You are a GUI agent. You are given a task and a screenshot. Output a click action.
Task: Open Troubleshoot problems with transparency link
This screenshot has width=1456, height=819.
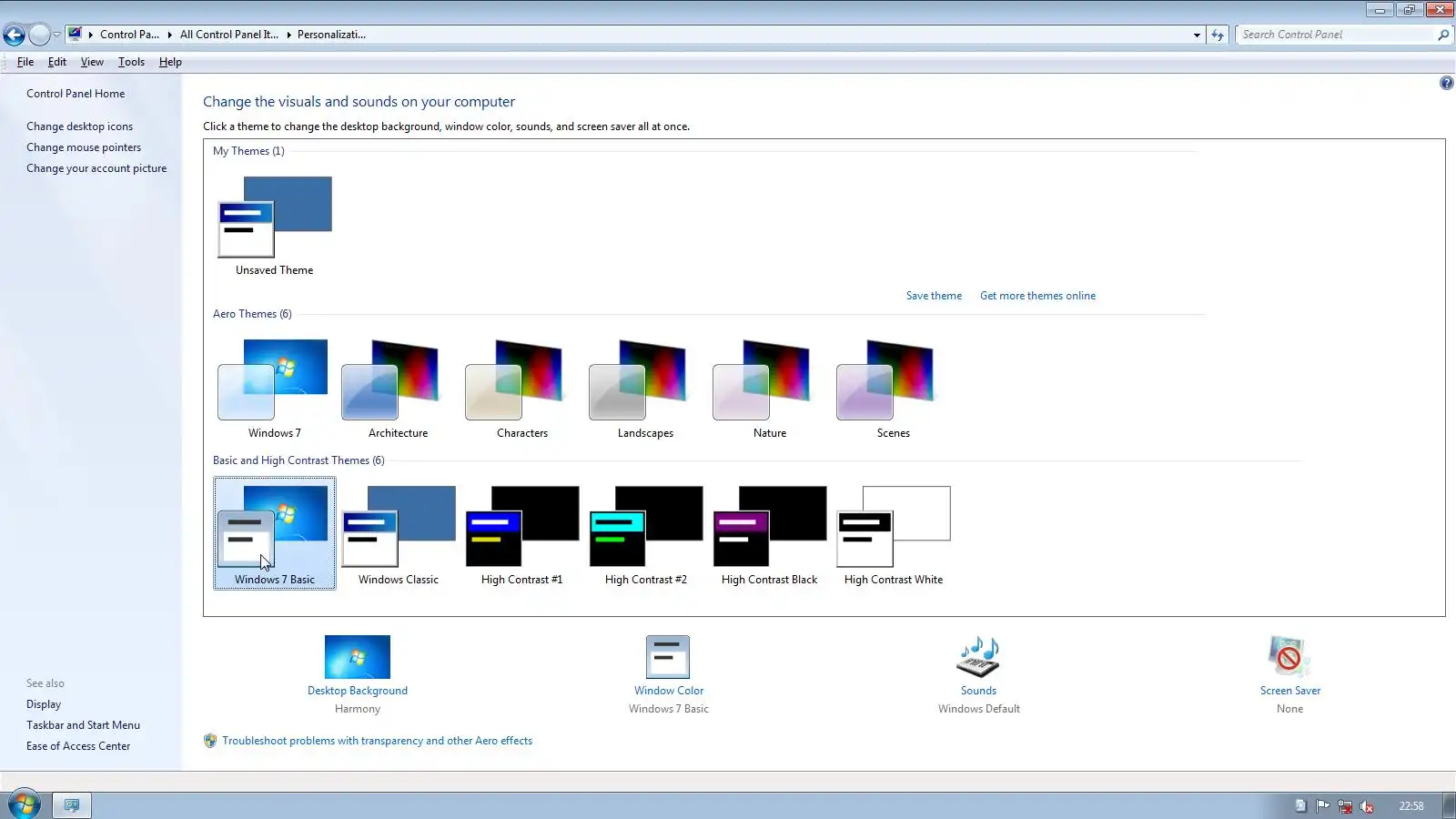(x=377, y=741)
